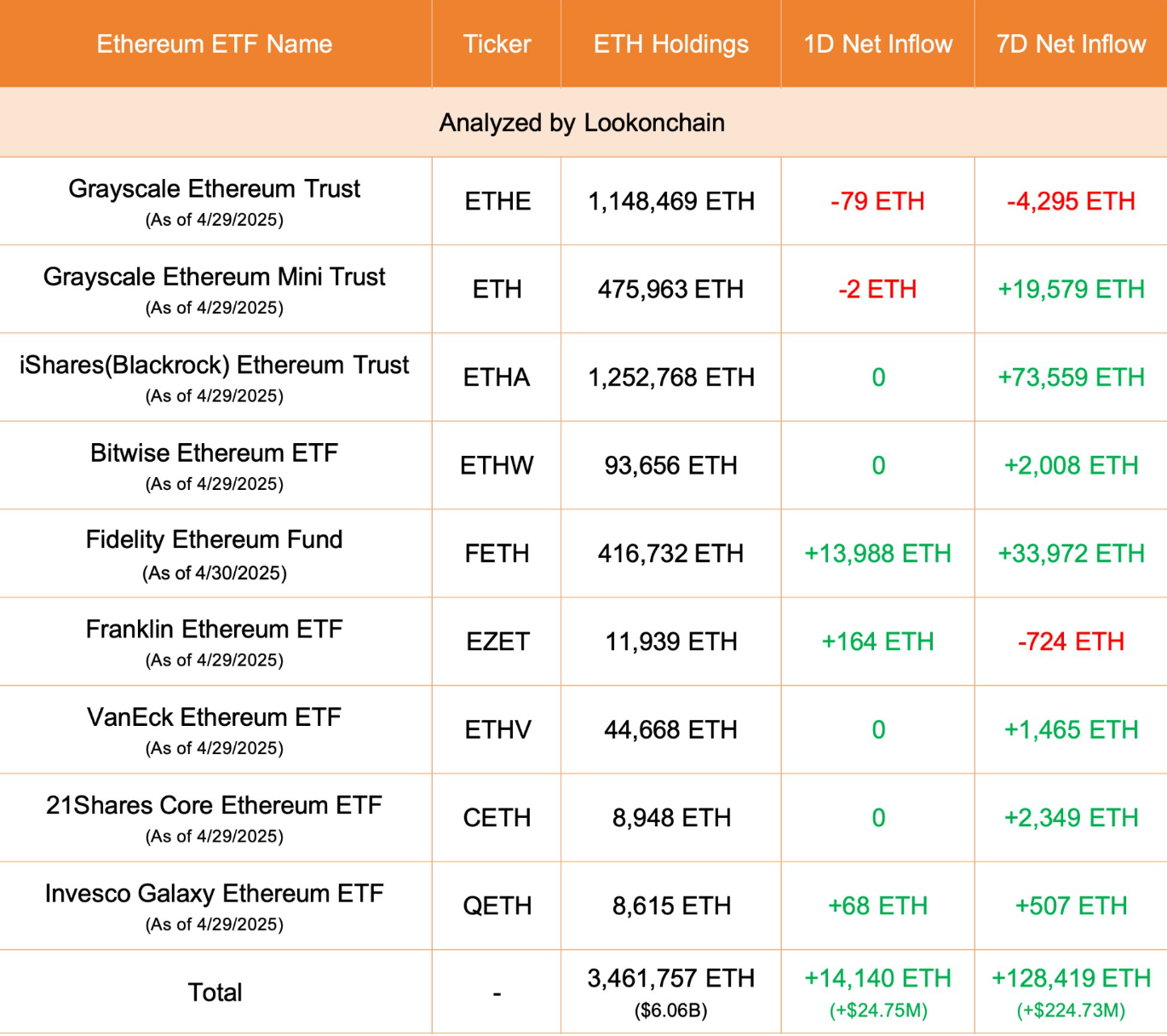Select the "Grayscale Ethereum Trust" fund name
Viewport: 1167px width, 1036px height.
click(215, 188)
